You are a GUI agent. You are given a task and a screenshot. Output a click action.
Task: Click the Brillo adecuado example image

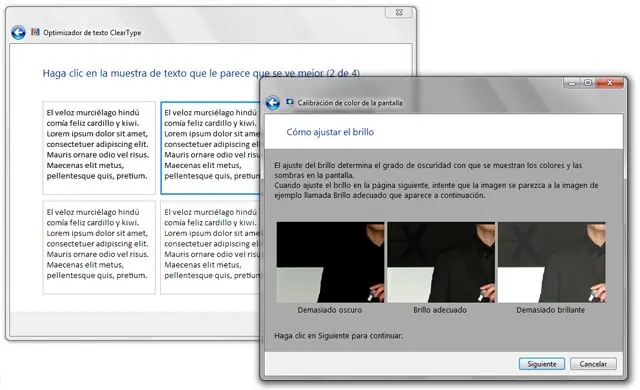(x=441, y=262)
